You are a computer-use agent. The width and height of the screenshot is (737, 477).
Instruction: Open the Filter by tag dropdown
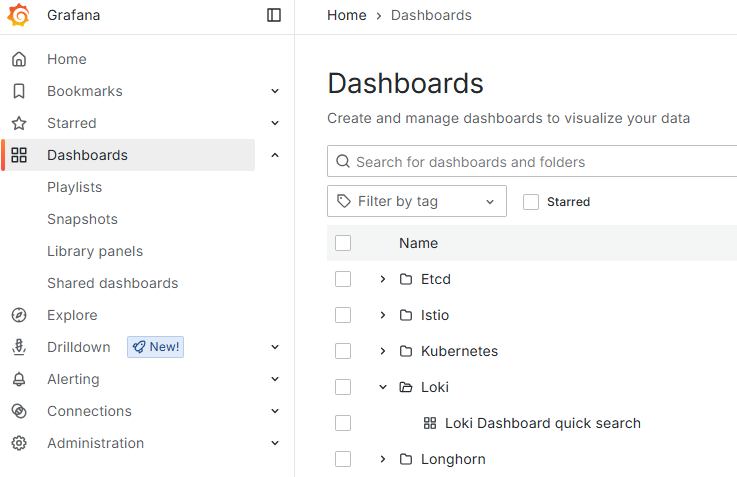click(416, 201)
